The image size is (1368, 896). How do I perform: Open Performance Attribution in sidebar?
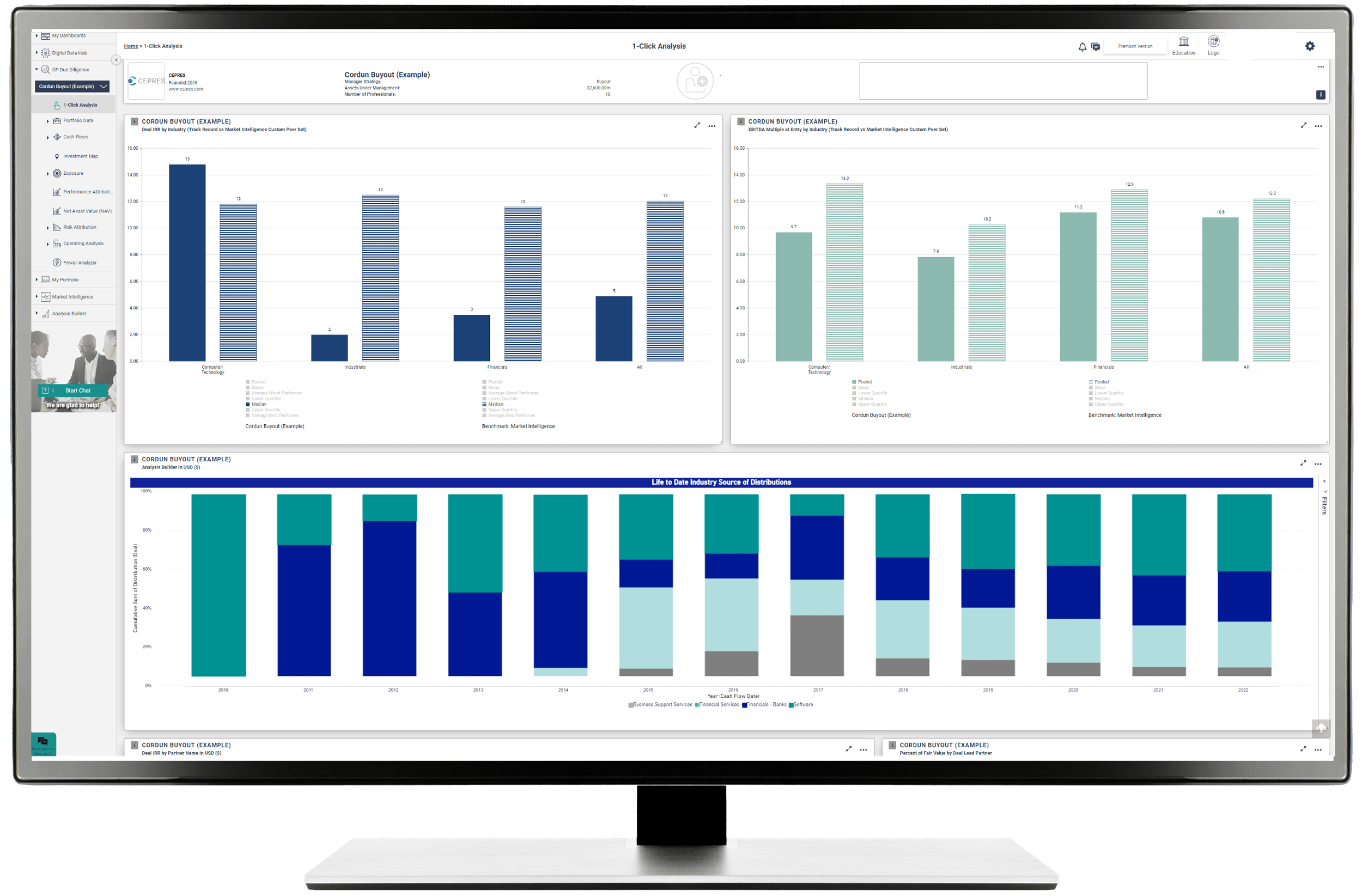coord(82,192)
